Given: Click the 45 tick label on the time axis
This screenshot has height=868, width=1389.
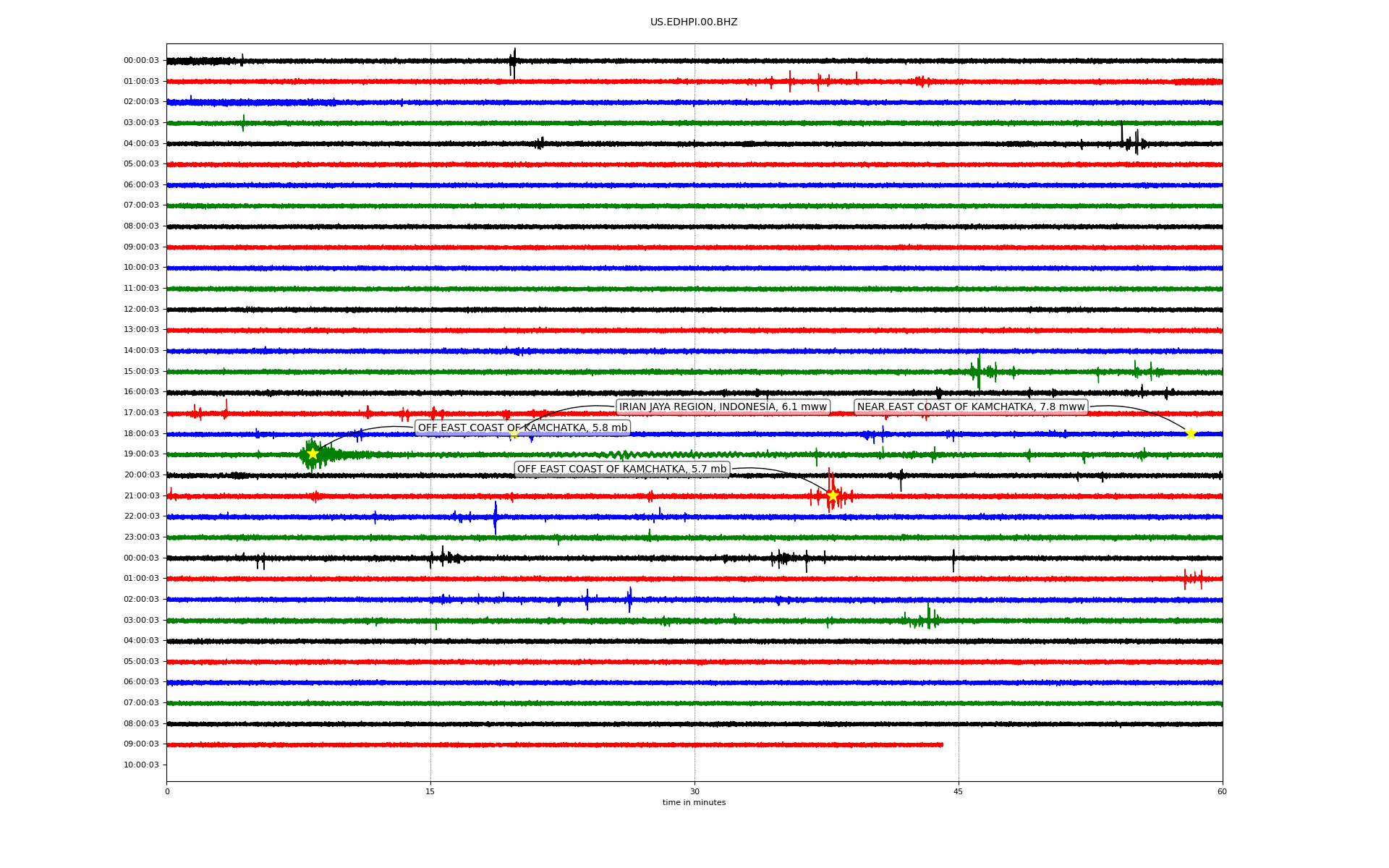Looking at the screenshot, I should pos(958,791).
